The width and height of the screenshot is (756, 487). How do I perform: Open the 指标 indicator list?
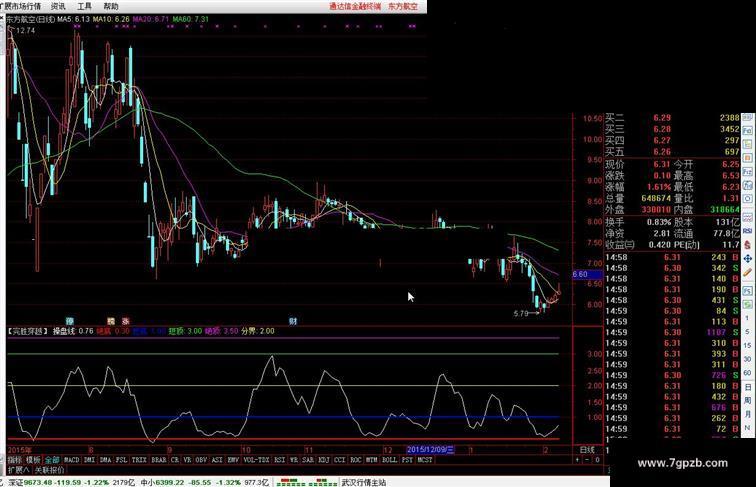coord(14,460)
